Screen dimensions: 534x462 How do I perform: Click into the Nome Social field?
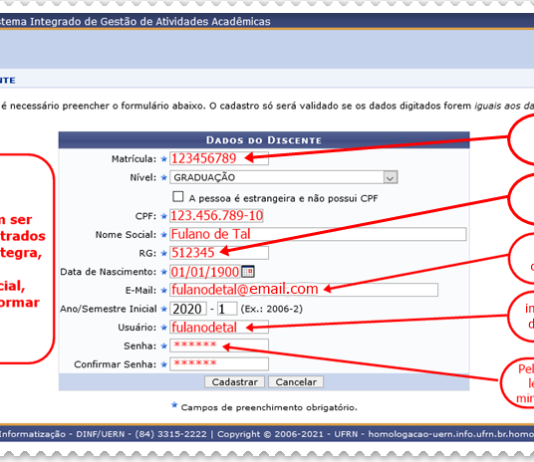click(x=318, y=234)
